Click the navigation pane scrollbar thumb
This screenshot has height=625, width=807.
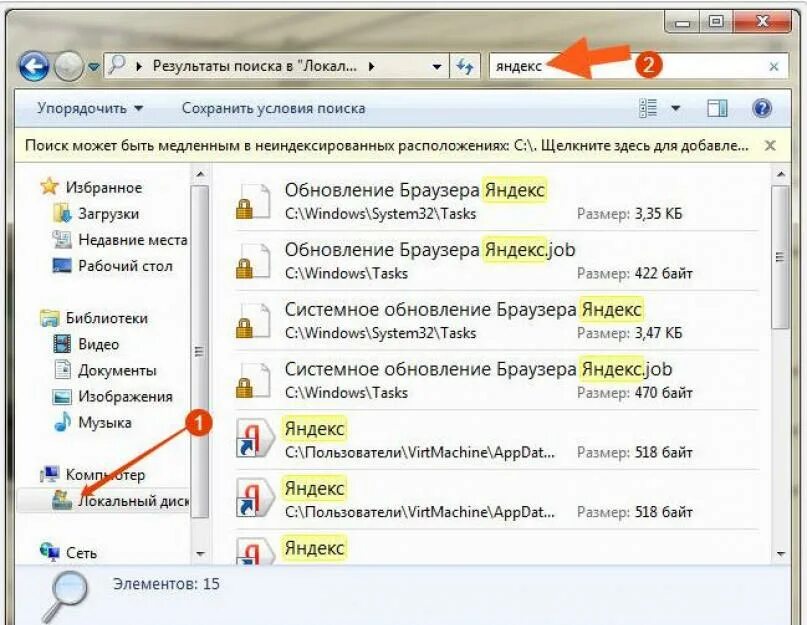[x=200, y=351]
